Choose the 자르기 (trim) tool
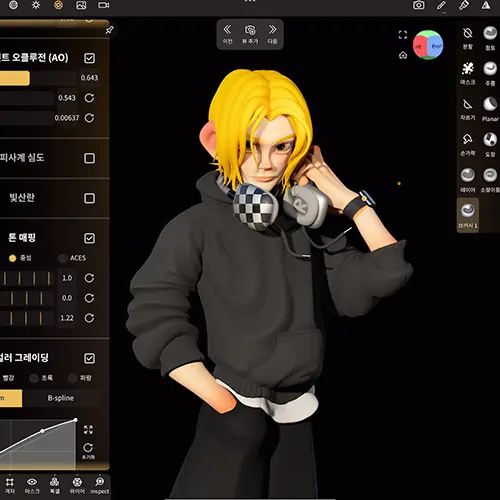500x500 pixels. pyautogui.click(x=468, y=109)
